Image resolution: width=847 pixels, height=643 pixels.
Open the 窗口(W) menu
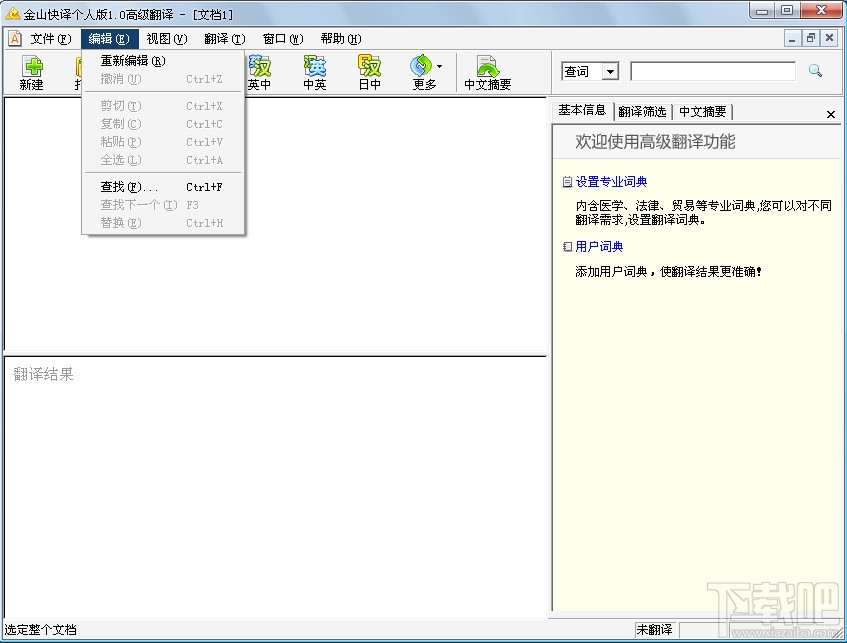[x=283, y=39]
